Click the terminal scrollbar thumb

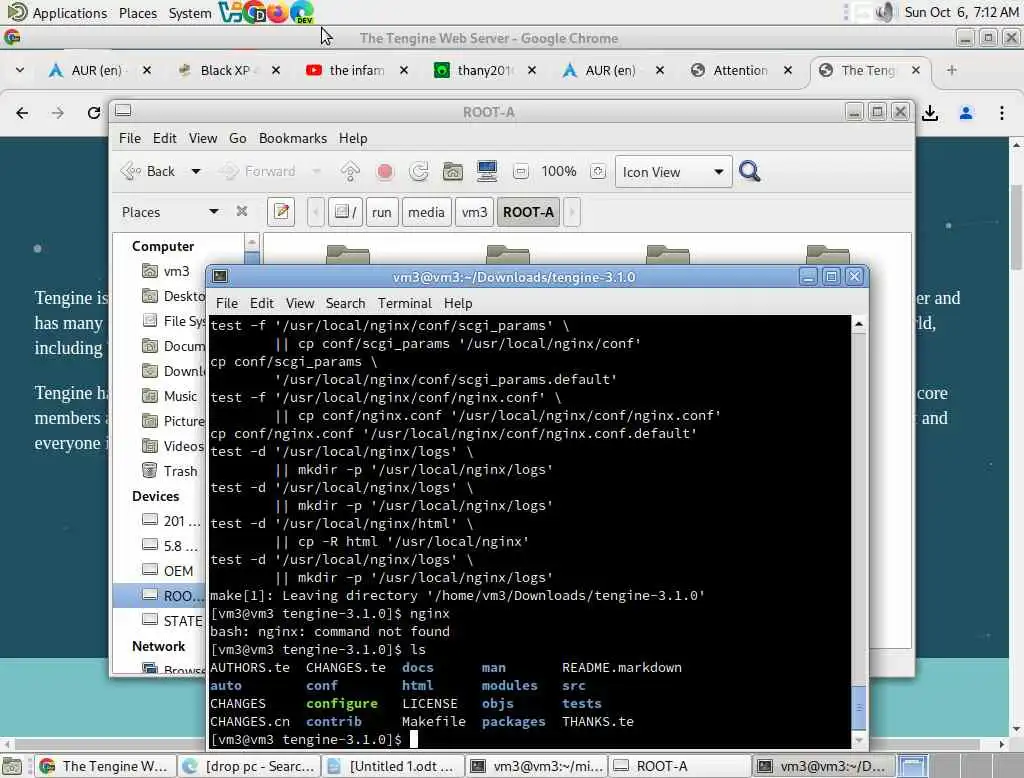[859, 708]
